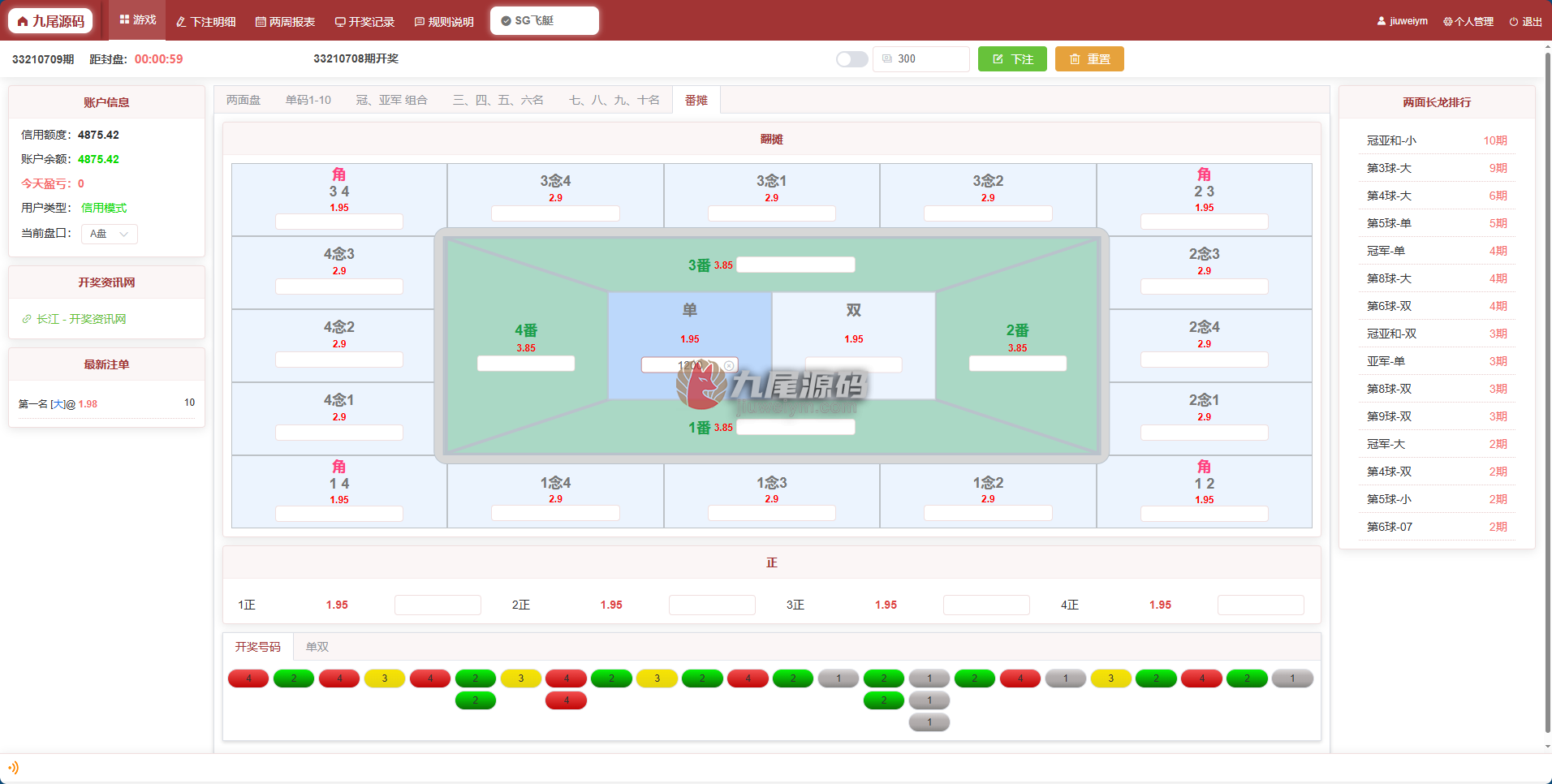Open 规则说明 message icon
Image resolution: width=1552 pixels, height=784 pixels.
click(420, 22)
